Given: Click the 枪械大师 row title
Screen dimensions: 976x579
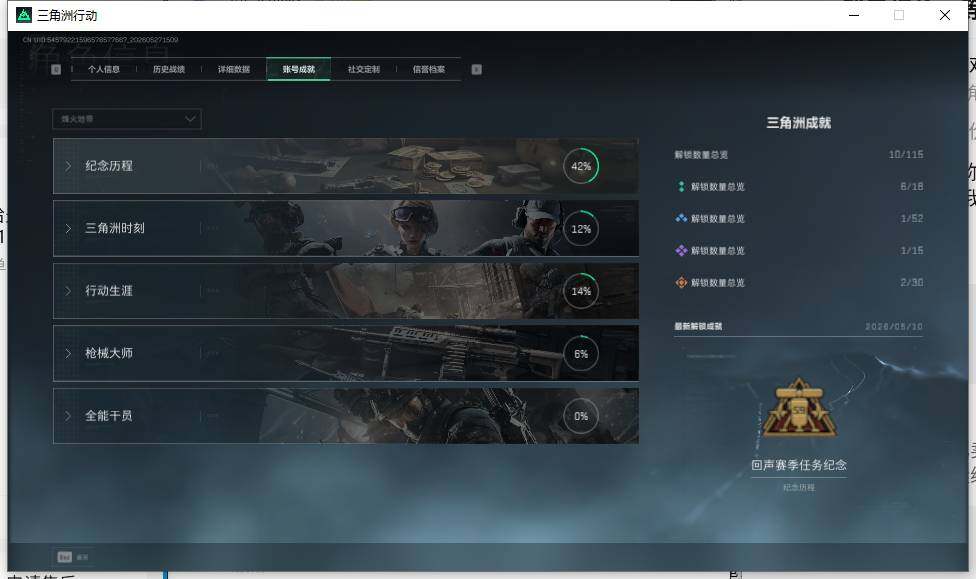Looking at the screenshot, I should pyautogui.click(x=109, y=353).
